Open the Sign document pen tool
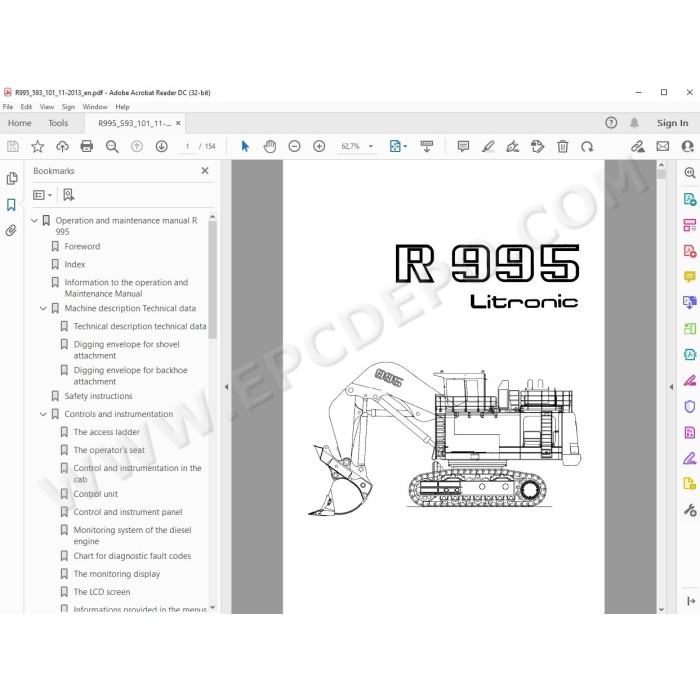The width and height of the screenshot is (700, 700). pos(512,146)
